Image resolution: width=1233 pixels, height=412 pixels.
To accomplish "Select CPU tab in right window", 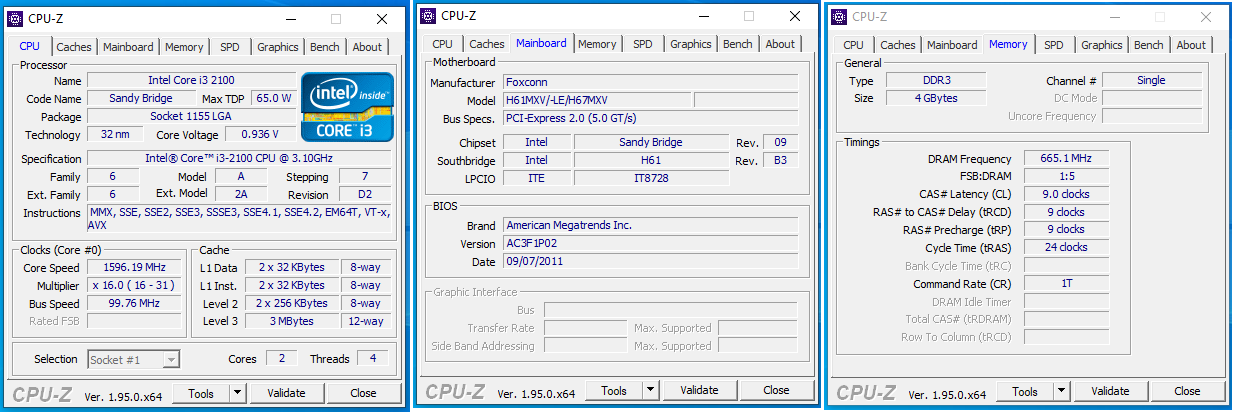I will (x=854, y=45).
